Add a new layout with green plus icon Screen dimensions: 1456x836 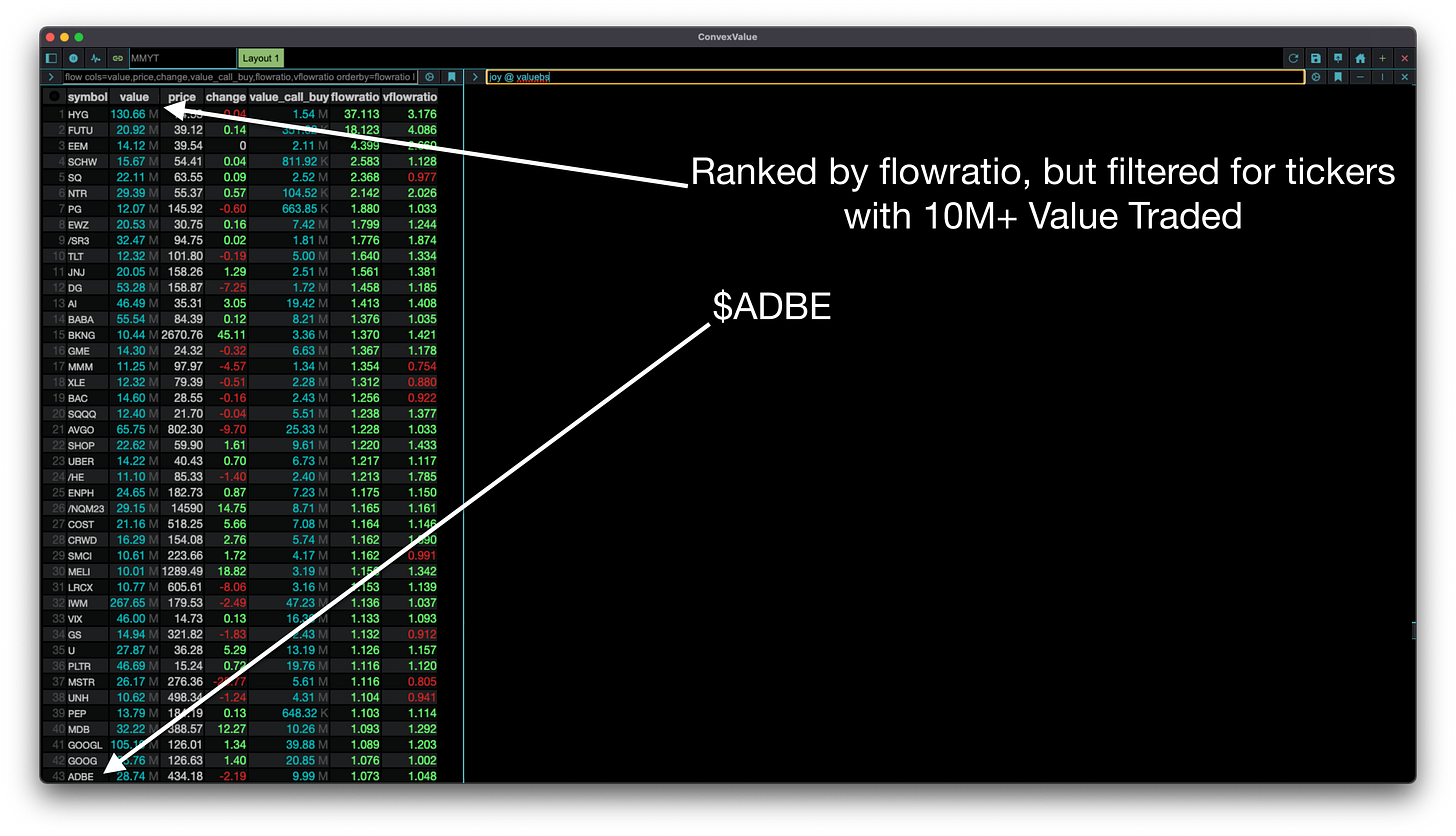(1382, 59)
